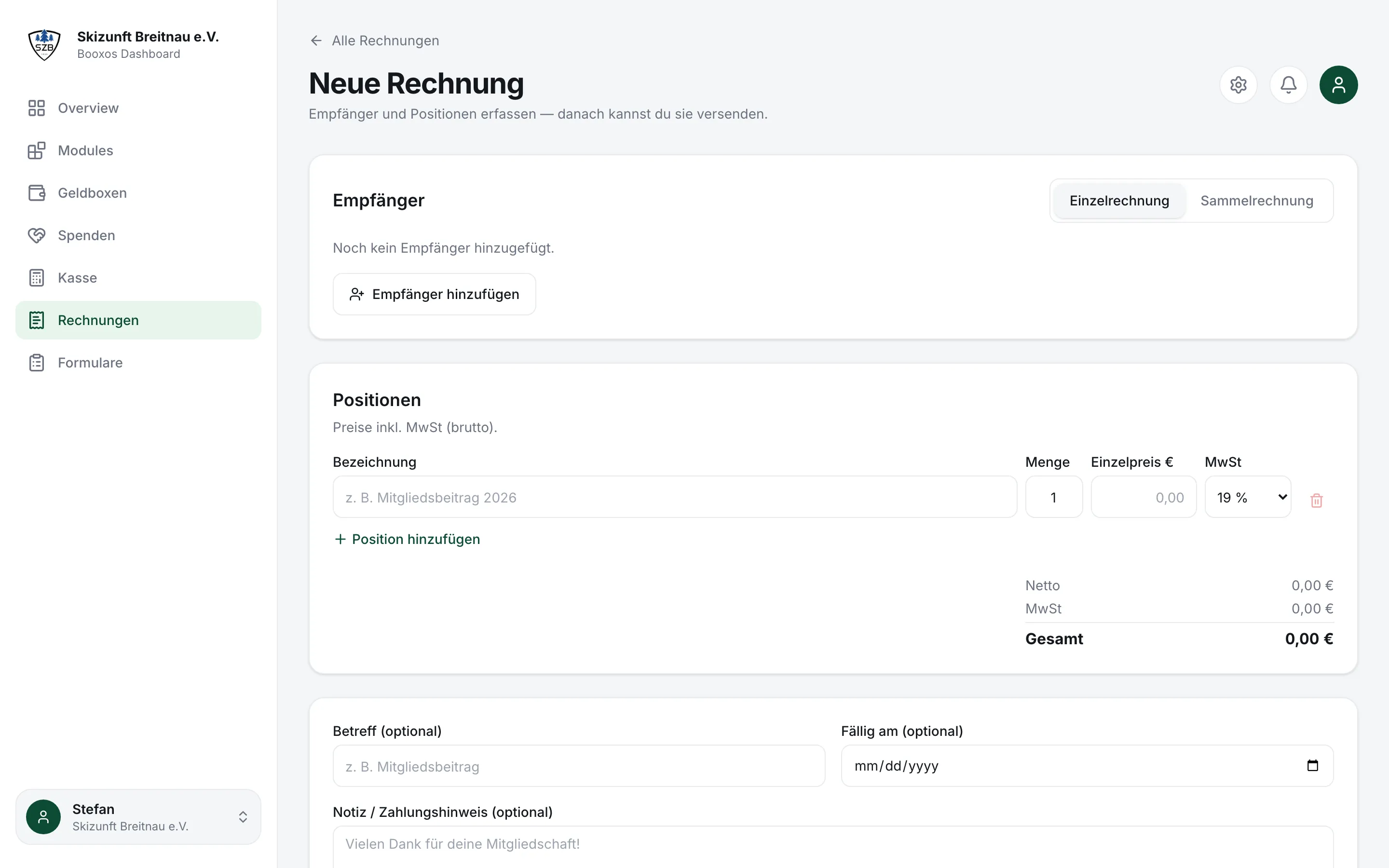
Task: Click the Spenden heart-handshake icon
Action: (x=37, y=235)
